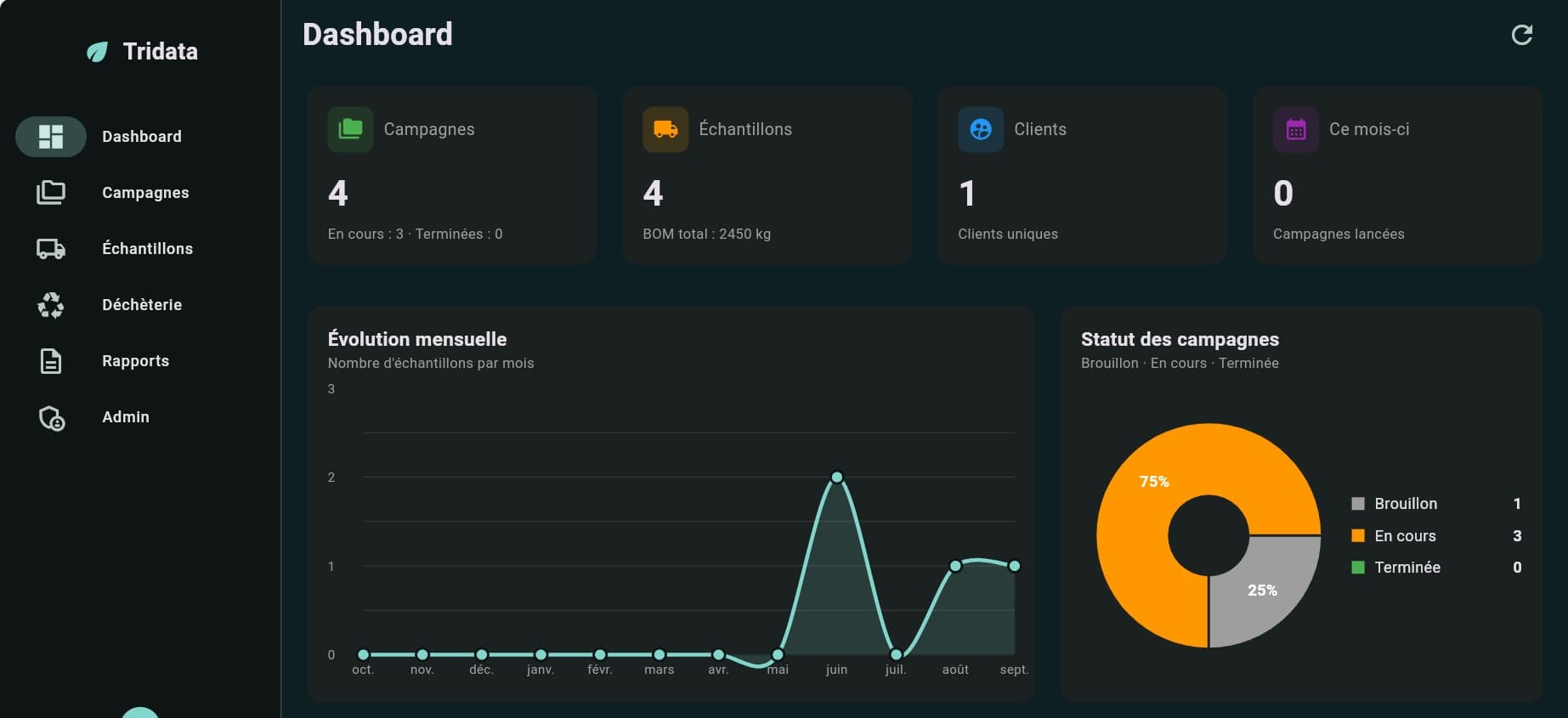Open the Échantillons menu label in sidebar
The image size is (1568, 718).
tap(147, 249)
